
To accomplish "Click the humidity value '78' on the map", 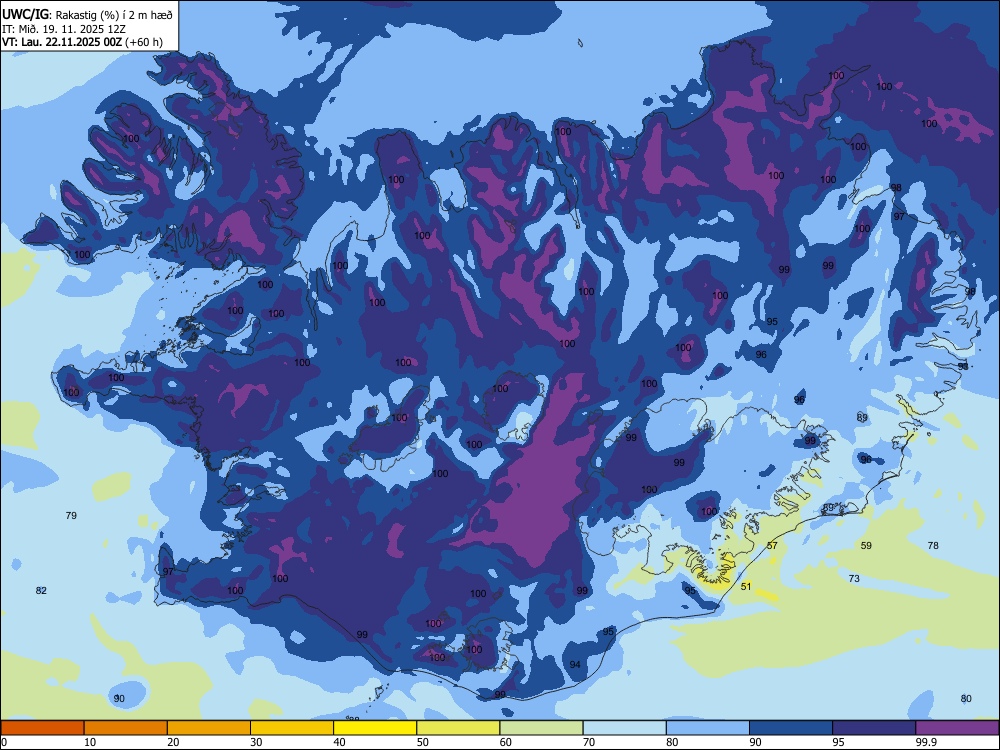I will pos(933,545).
